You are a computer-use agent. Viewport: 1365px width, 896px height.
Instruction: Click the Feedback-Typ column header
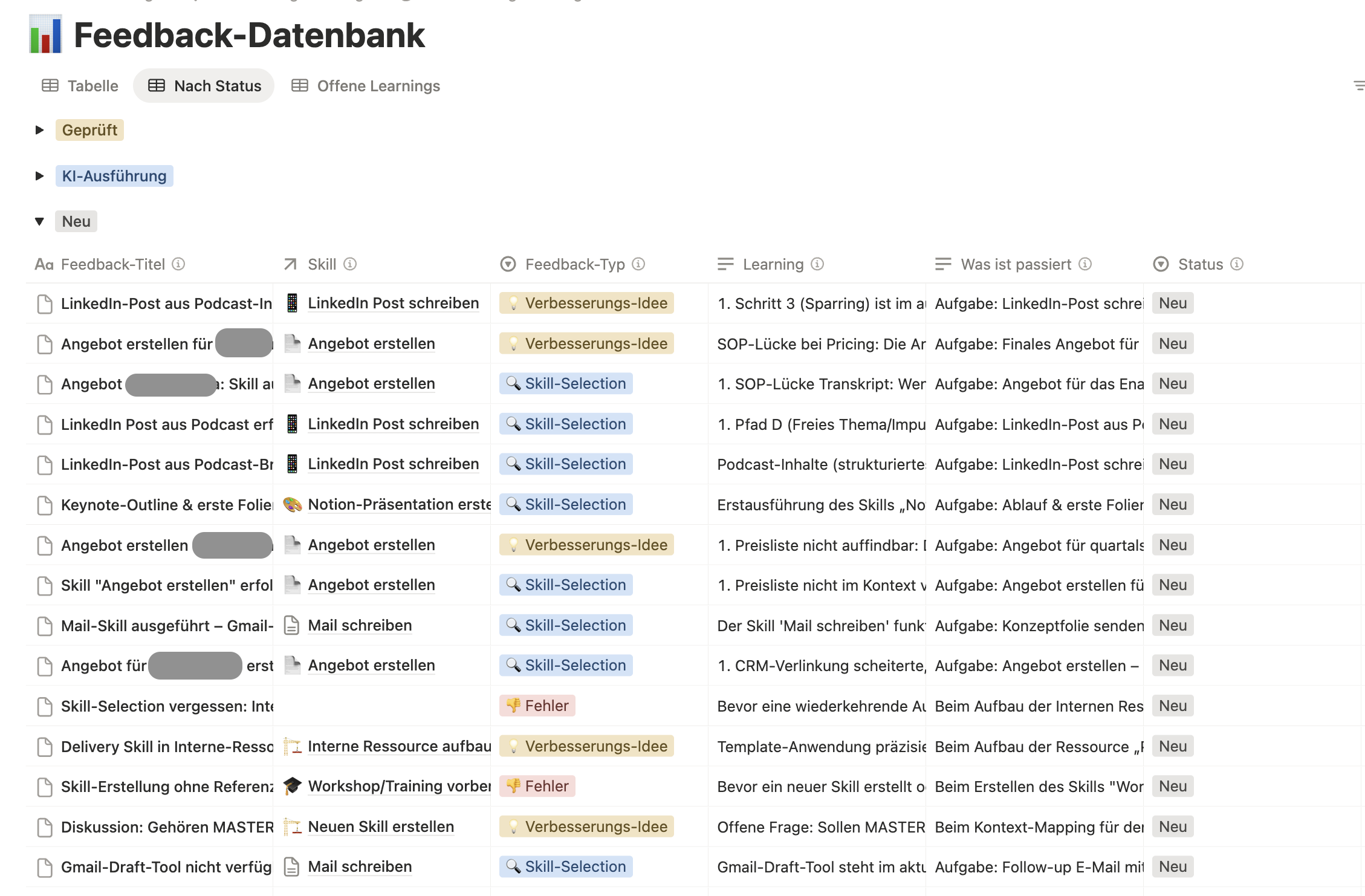click(574, 264)
